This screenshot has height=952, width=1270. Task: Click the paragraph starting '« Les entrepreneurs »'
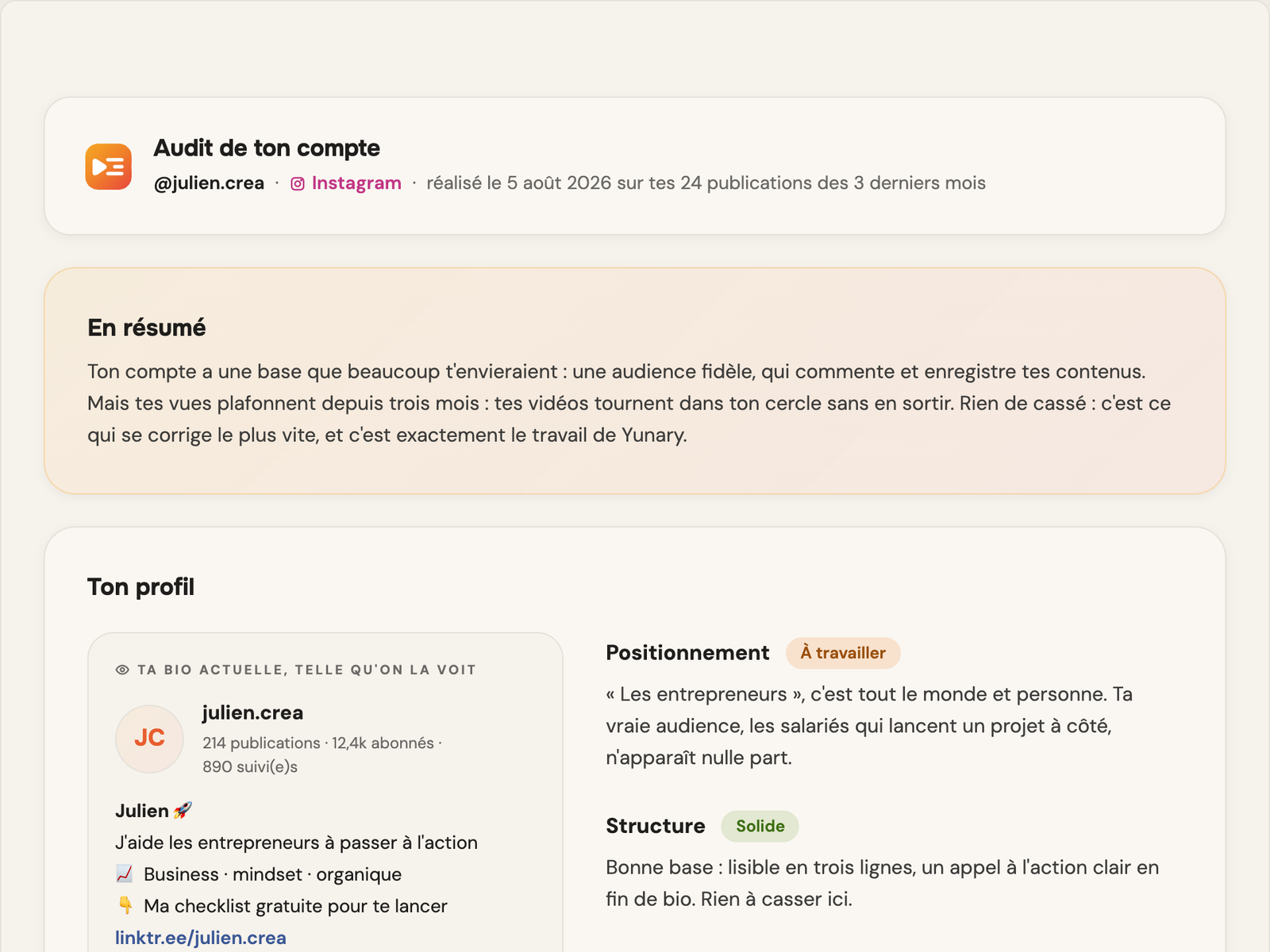pyautogui.click(x=869, y=726)
